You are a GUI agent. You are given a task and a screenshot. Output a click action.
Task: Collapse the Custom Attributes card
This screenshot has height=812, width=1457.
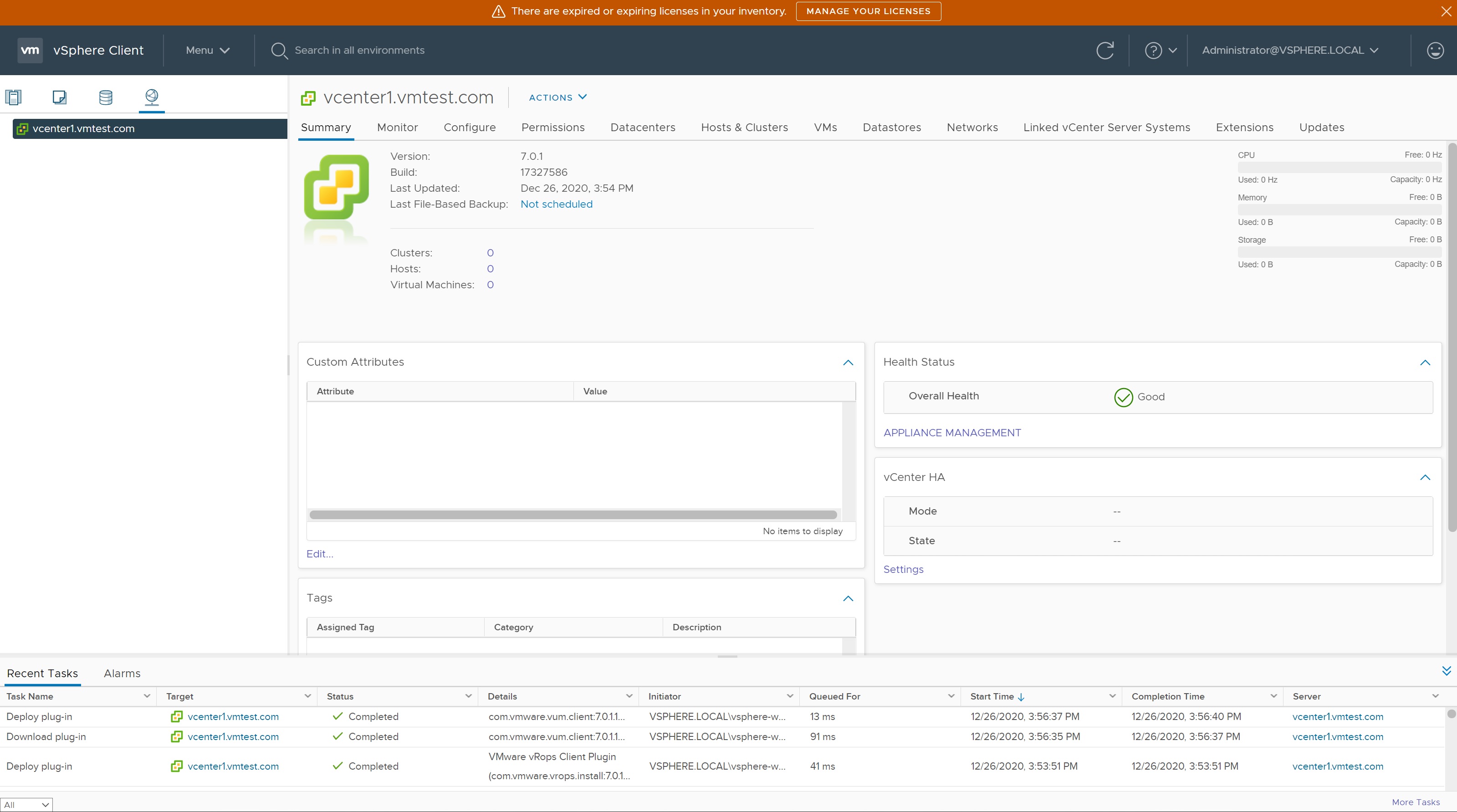click(848, 363)
